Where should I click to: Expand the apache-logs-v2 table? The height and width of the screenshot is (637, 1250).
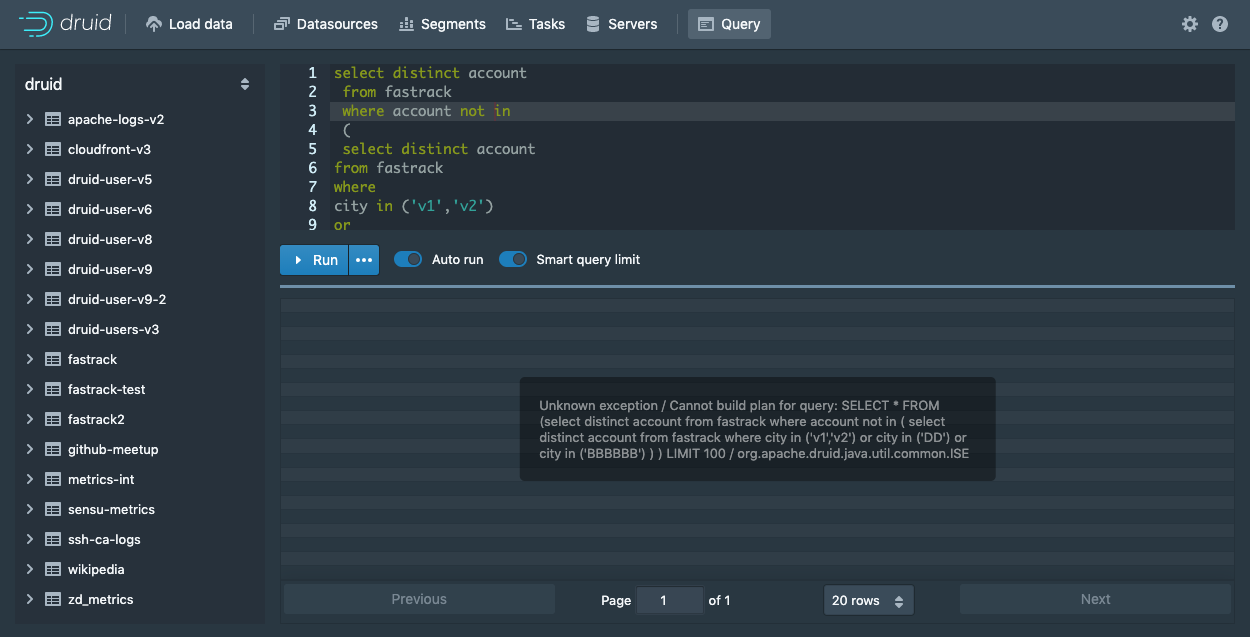(x=30, y=119)
